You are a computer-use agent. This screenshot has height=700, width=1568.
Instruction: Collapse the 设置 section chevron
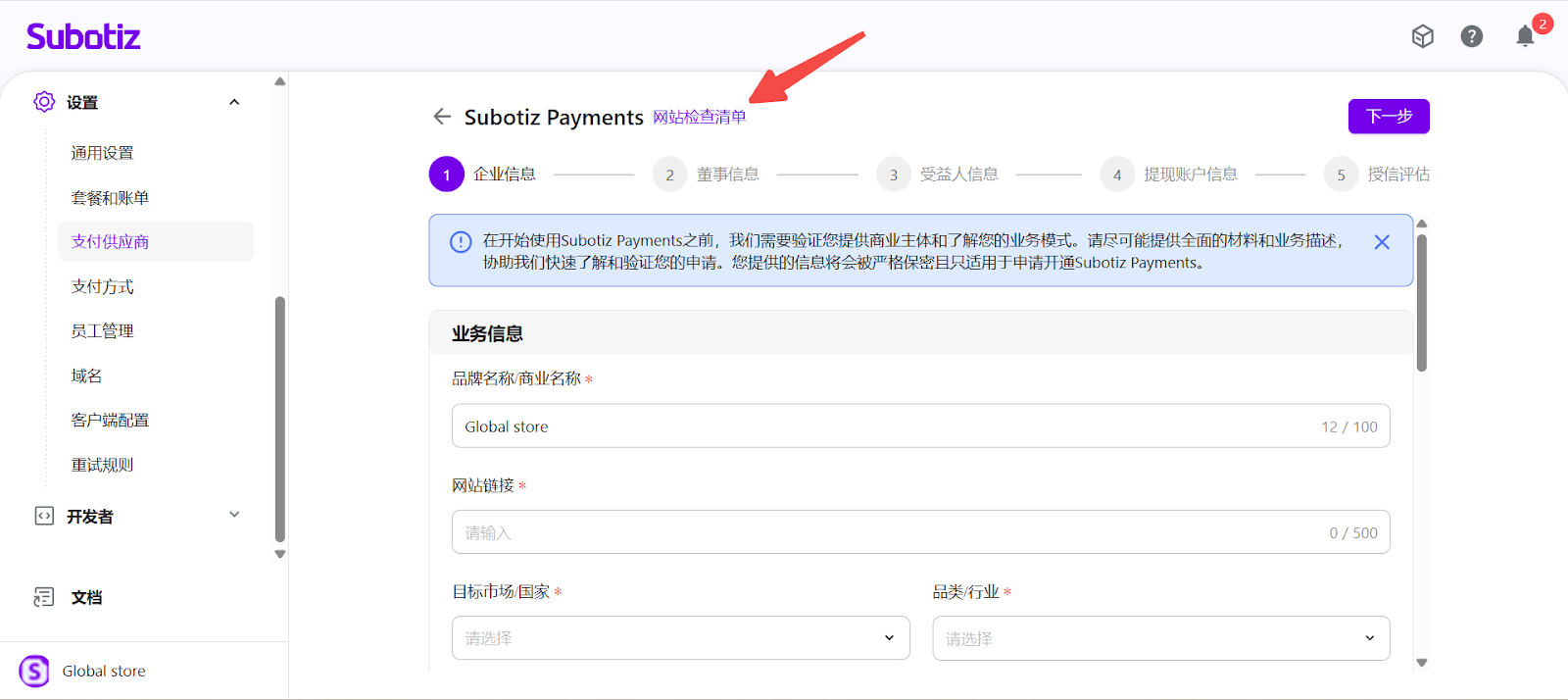coord(234,102)
